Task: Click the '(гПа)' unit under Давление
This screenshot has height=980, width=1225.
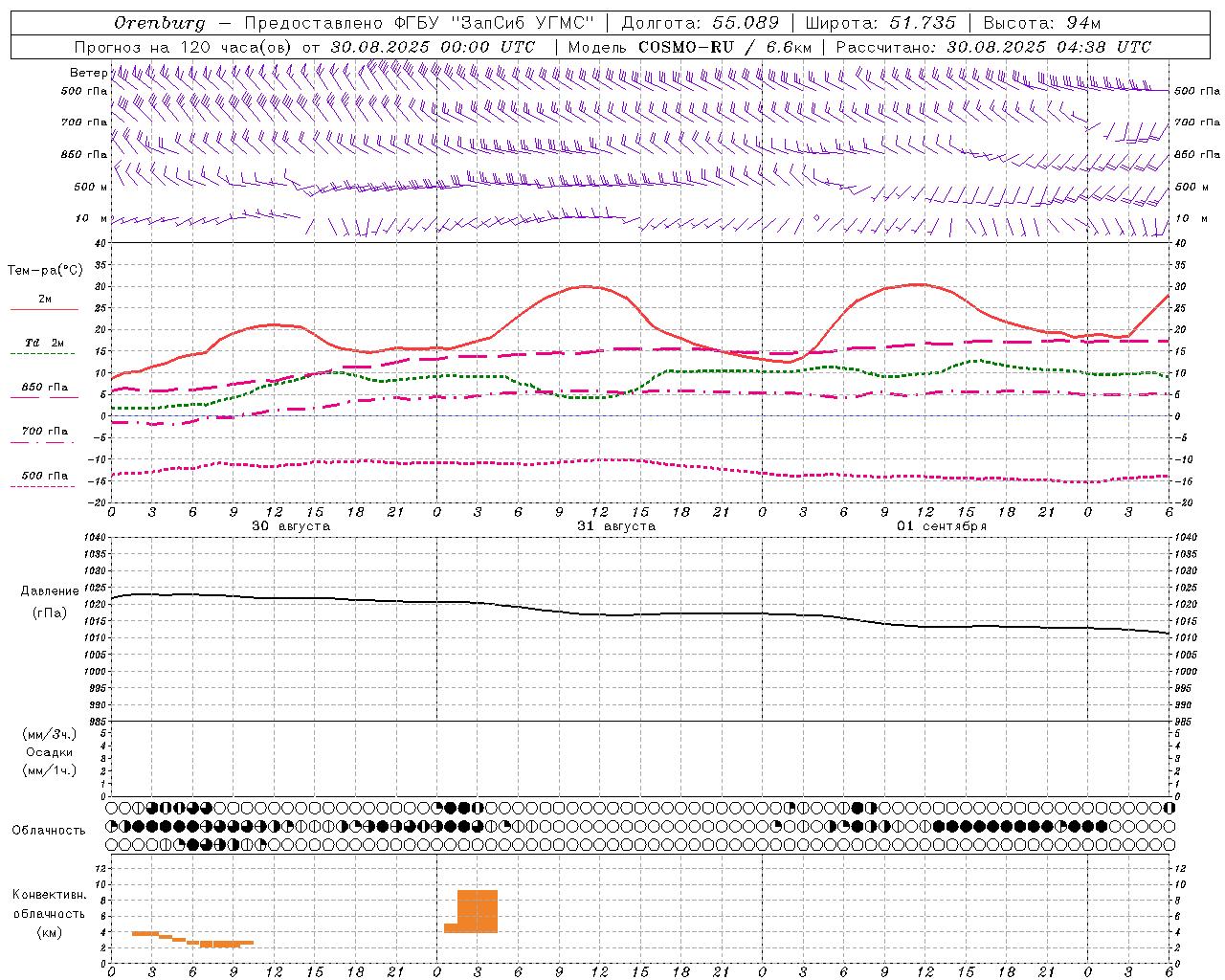Action: 49,613
